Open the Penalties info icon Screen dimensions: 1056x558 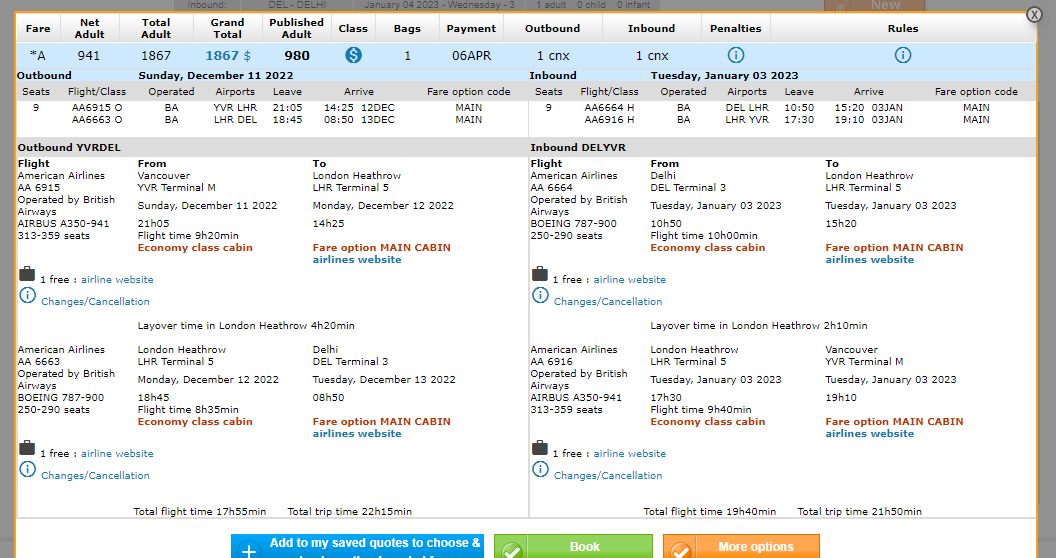(736, 55)
